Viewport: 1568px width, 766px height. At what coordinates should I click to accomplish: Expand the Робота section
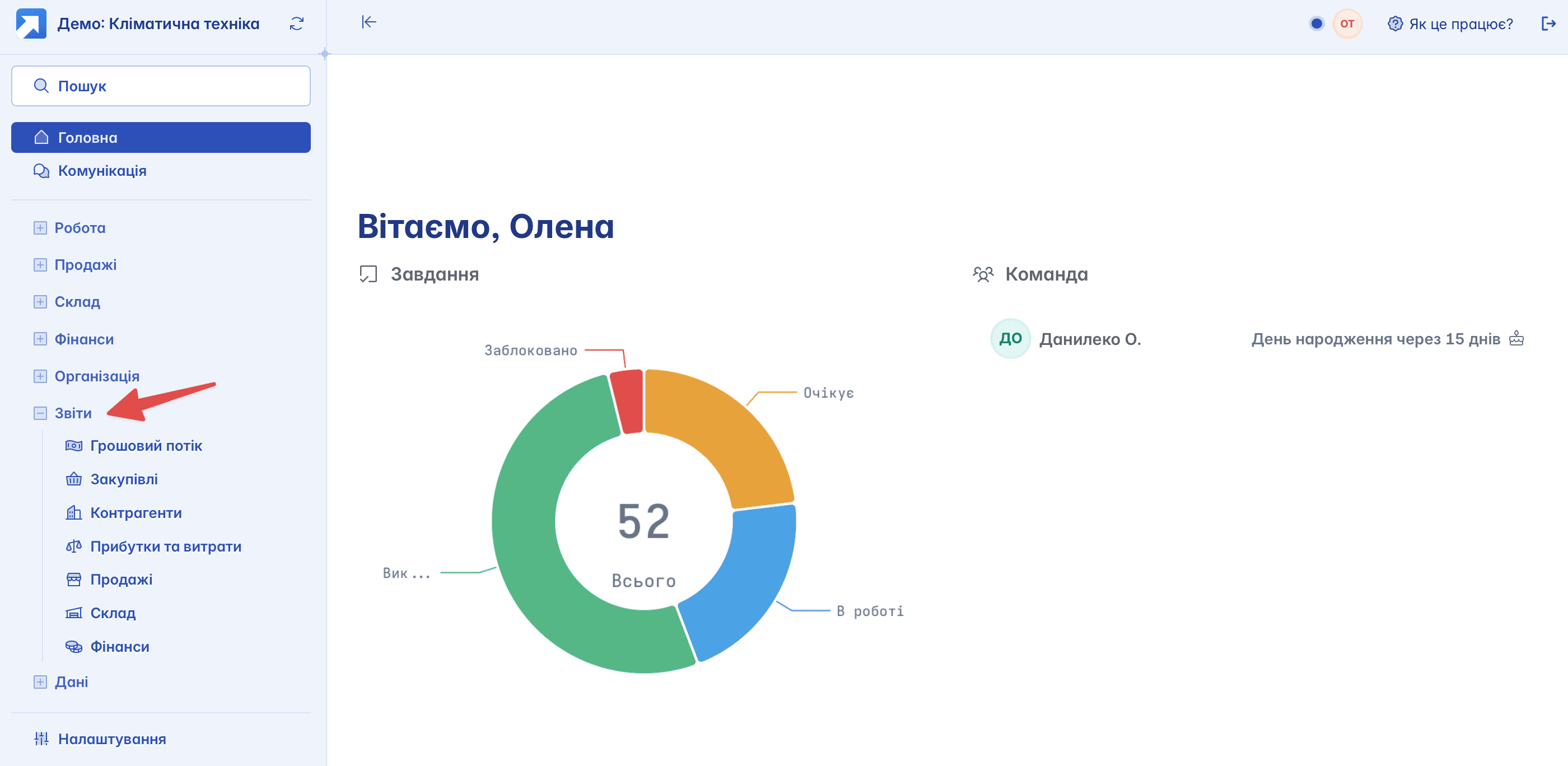tap(40, 228)
